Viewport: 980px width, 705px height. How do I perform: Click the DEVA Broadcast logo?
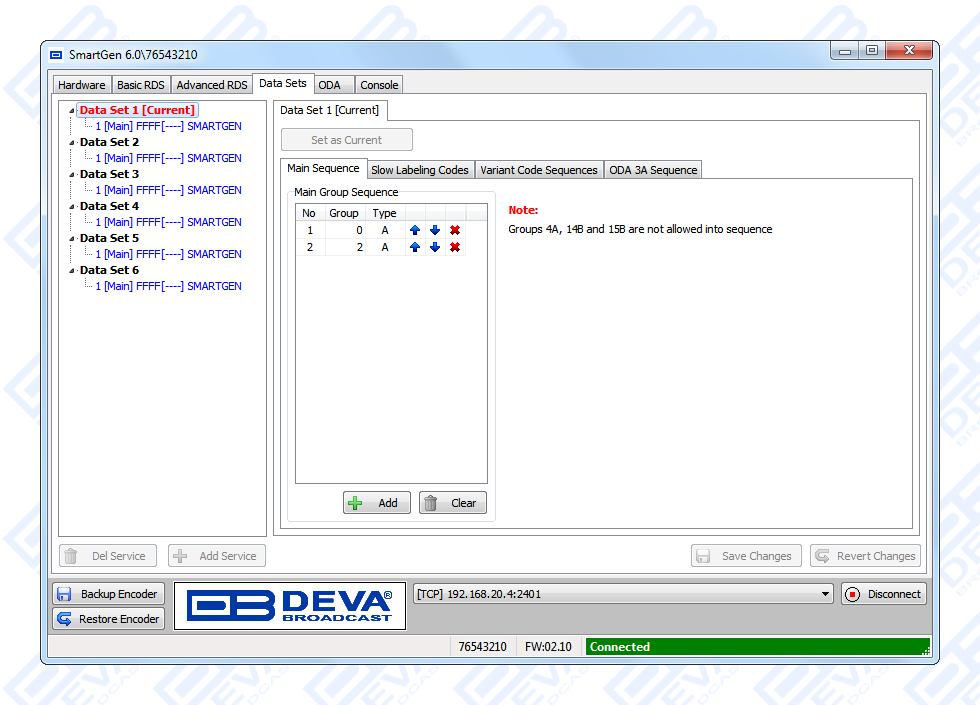[x=290, y=606]
